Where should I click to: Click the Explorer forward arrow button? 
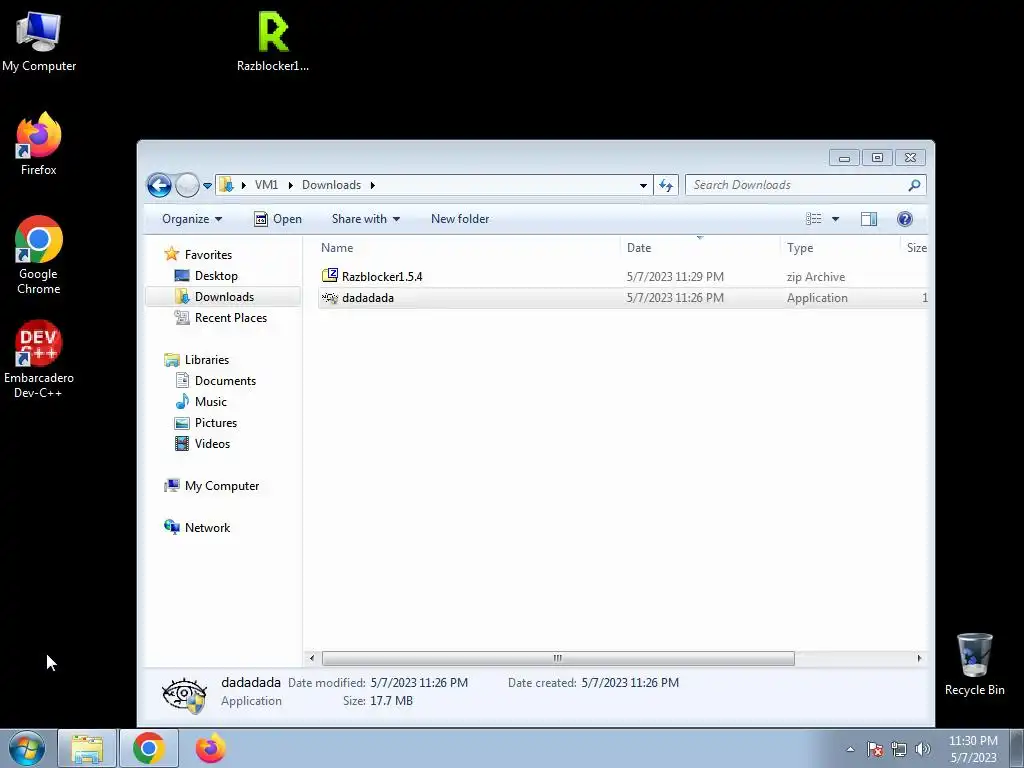(x=187, y=185)
